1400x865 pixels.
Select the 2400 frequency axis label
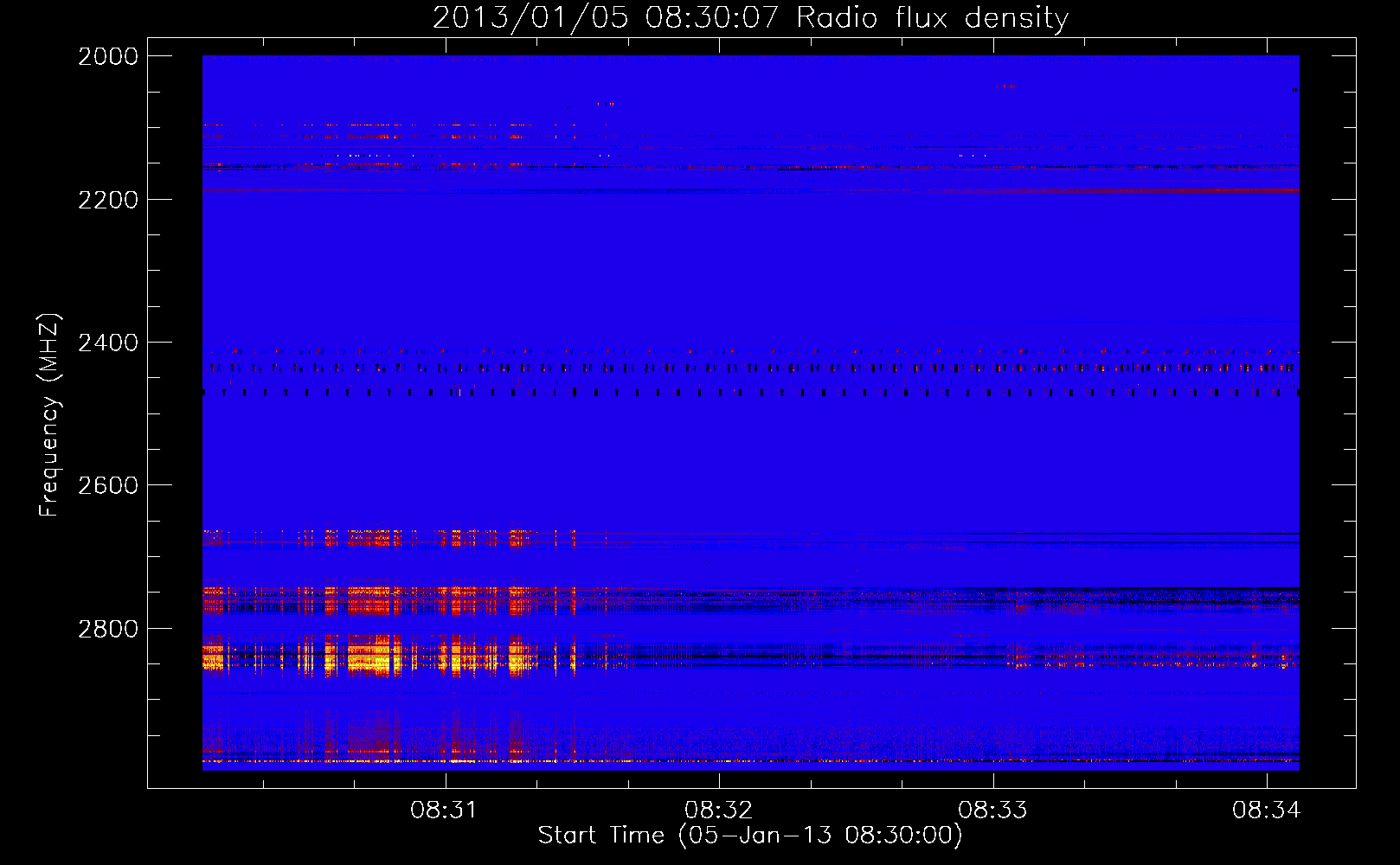(x=108, y=343)
